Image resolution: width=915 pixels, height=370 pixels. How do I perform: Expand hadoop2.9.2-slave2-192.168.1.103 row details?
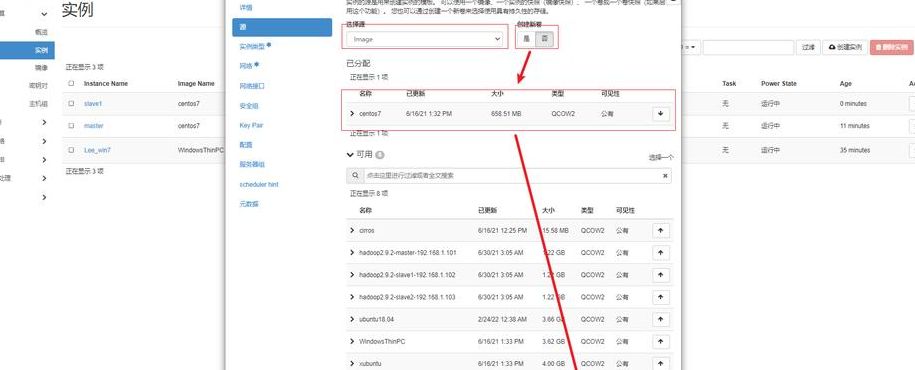point(352,297)
